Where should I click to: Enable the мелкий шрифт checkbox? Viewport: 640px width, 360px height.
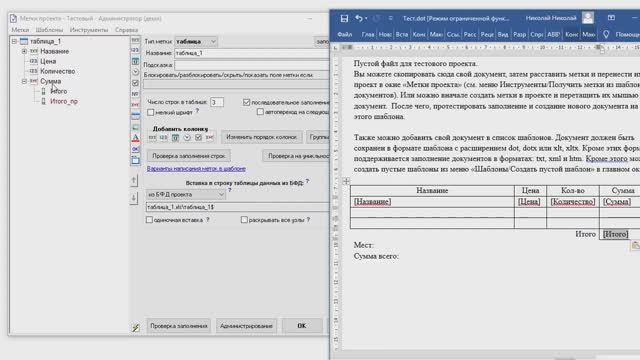[x=151, y=112]
